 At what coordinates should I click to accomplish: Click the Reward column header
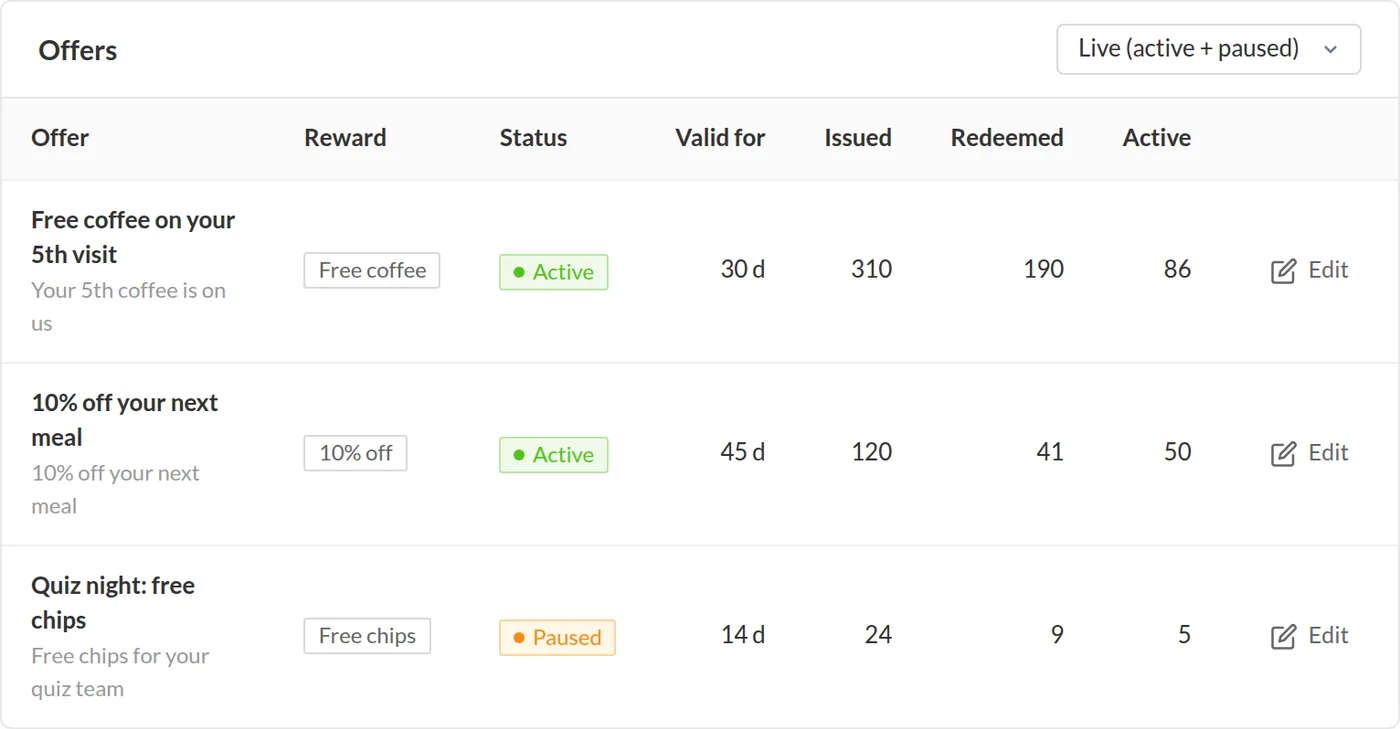(x=345, y=138)
